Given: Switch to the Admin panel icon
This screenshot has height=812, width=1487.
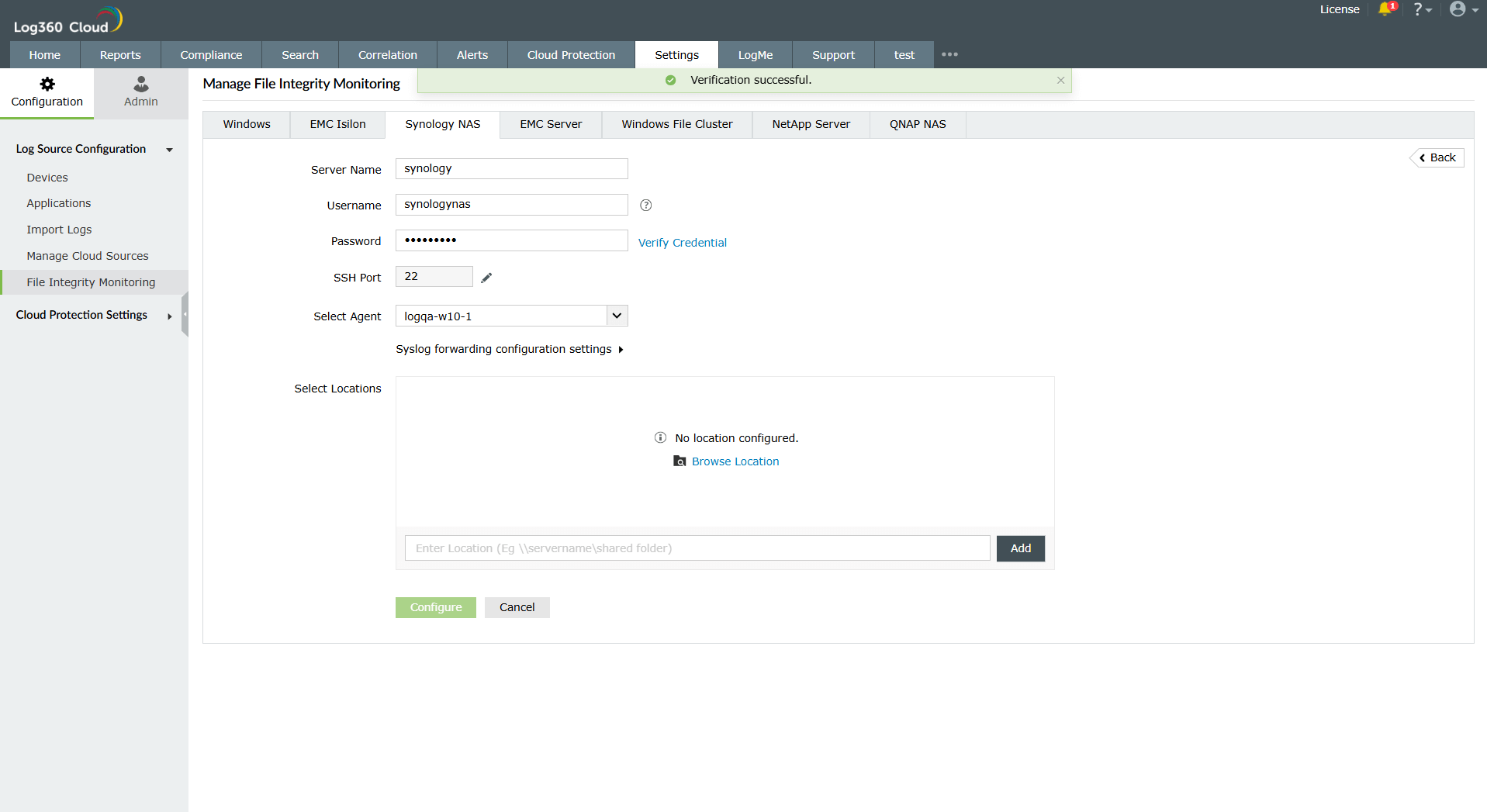Looking at the screenshot, I should point(140,85).
